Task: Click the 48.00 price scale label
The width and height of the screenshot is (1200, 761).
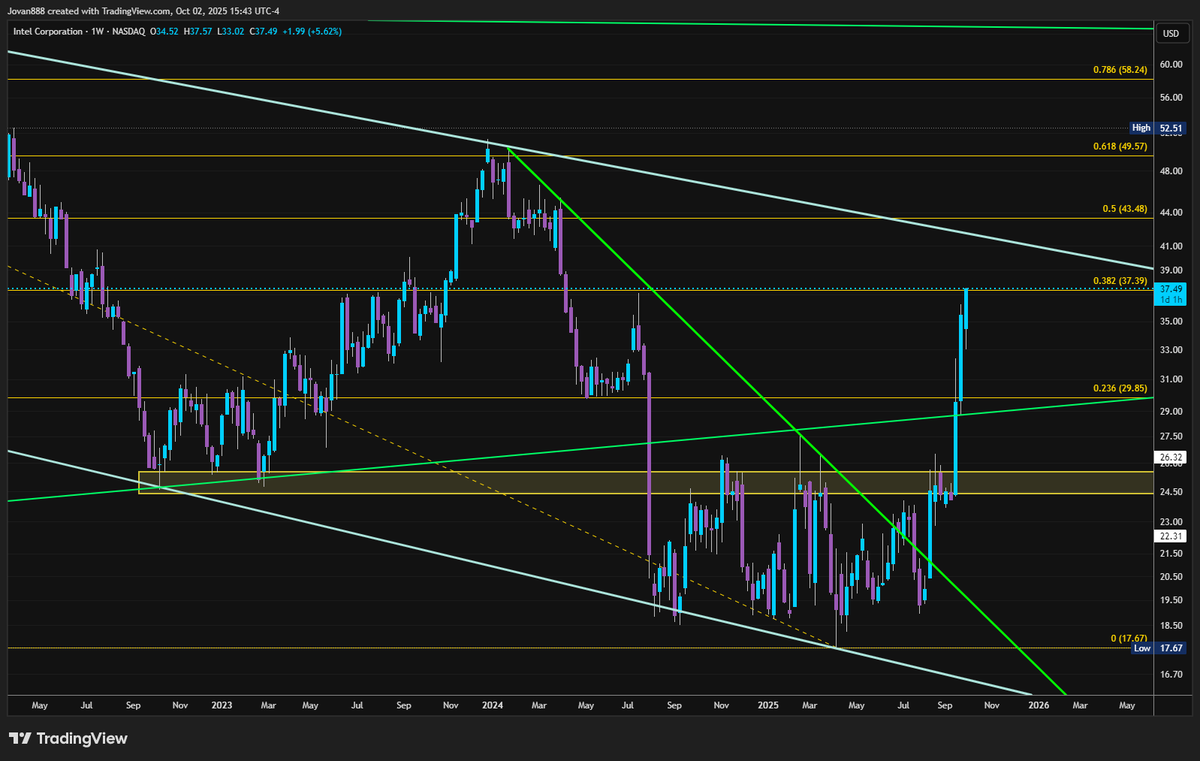Action: pos(1170,171)
